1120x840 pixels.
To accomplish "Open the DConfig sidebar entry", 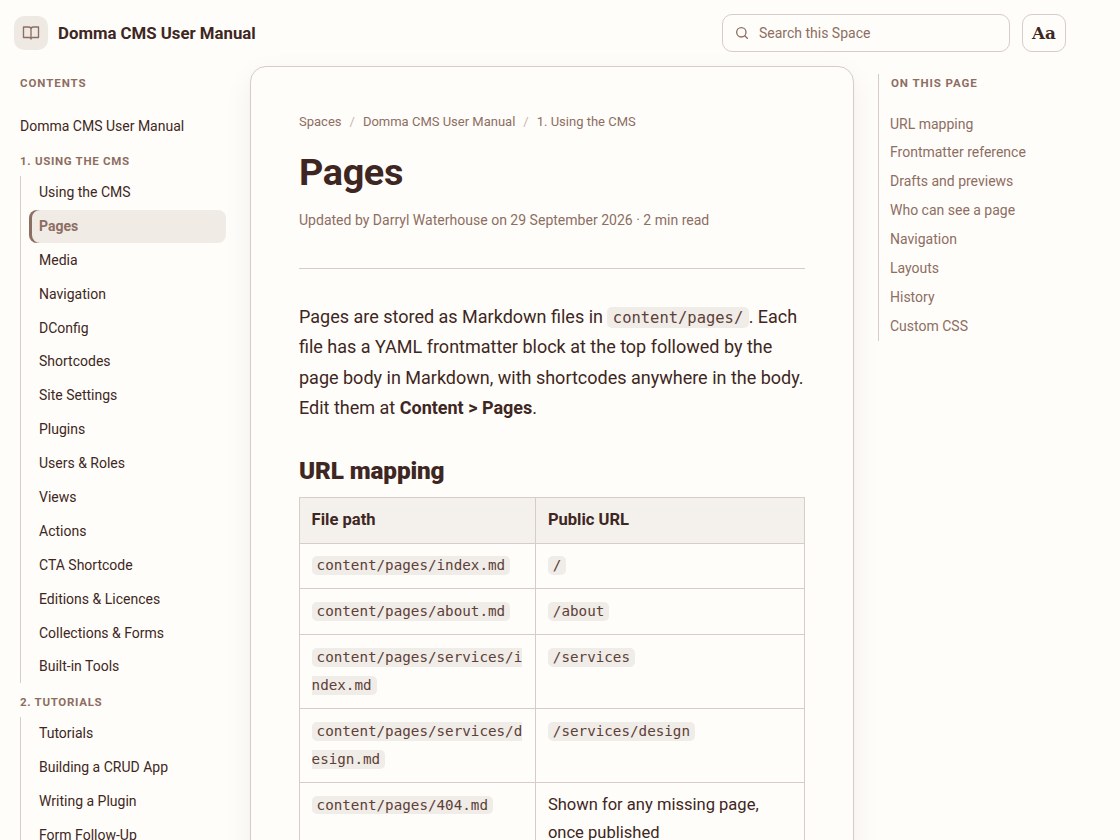I will (64, 328).
